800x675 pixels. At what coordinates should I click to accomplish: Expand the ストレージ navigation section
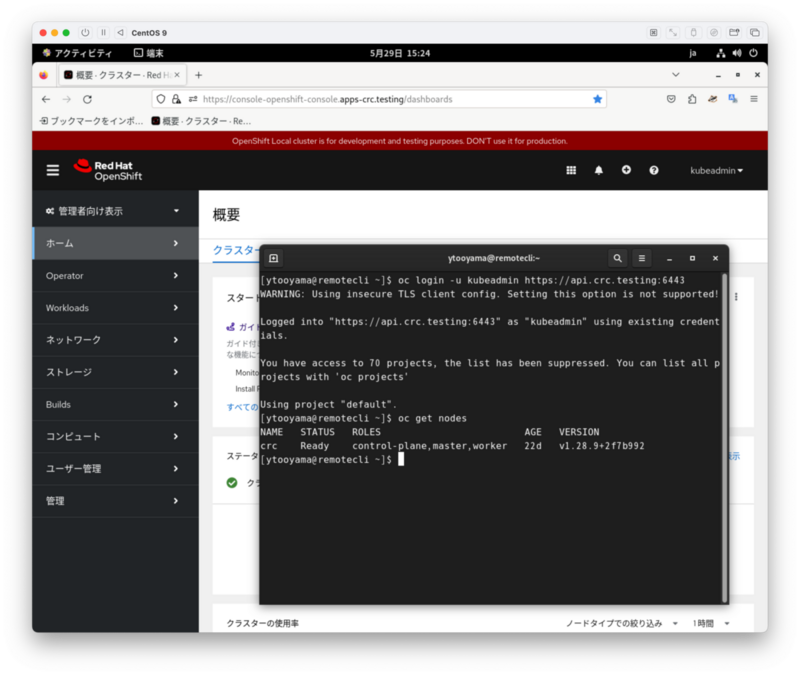click(115, 372)
